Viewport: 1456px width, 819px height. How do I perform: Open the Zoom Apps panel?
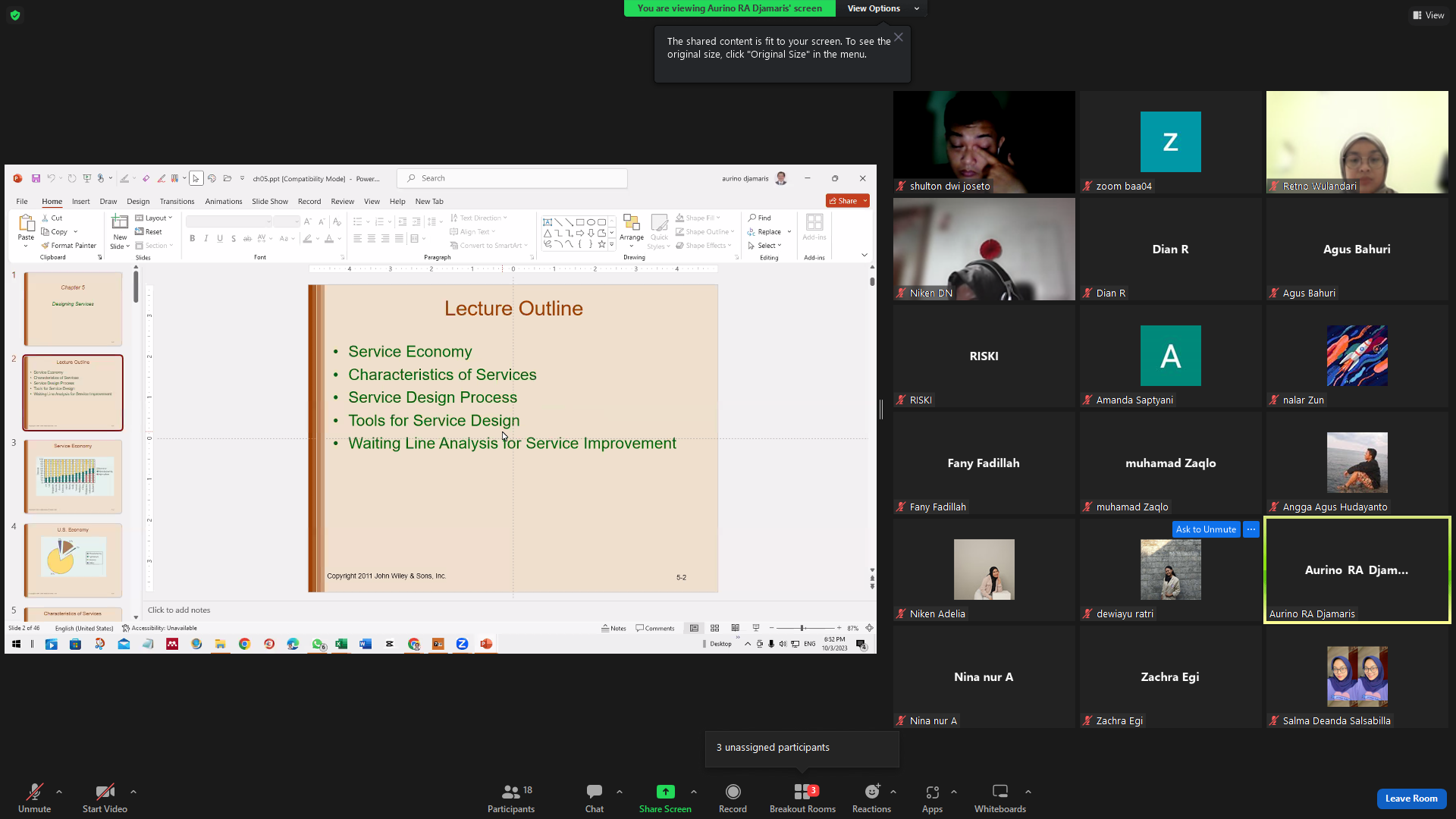932,798
